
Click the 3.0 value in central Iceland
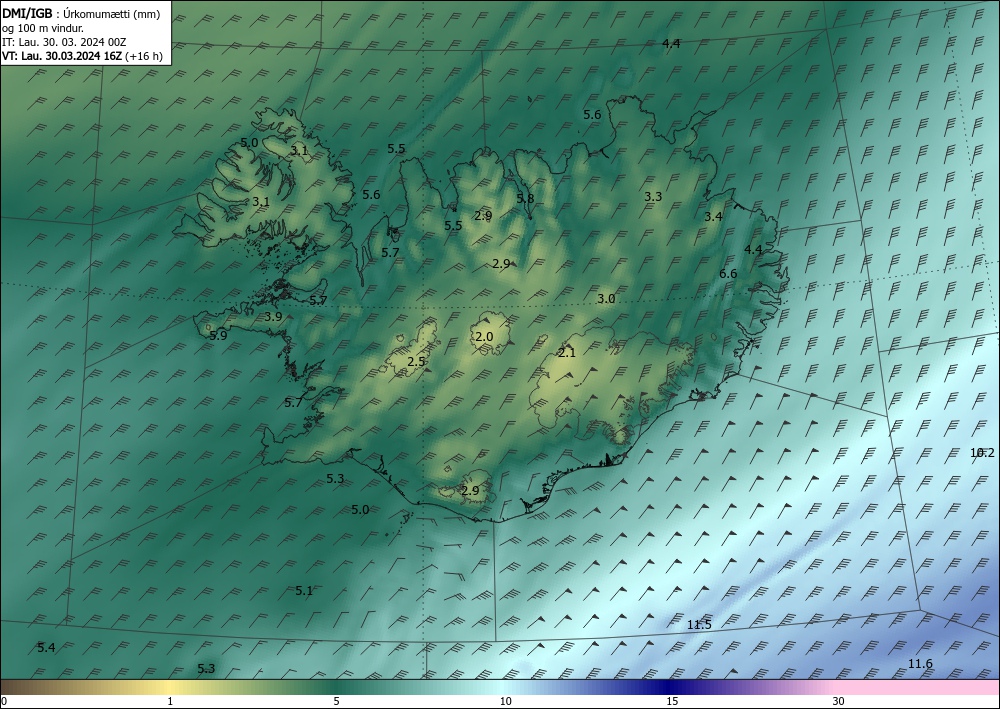coord(606,298)
